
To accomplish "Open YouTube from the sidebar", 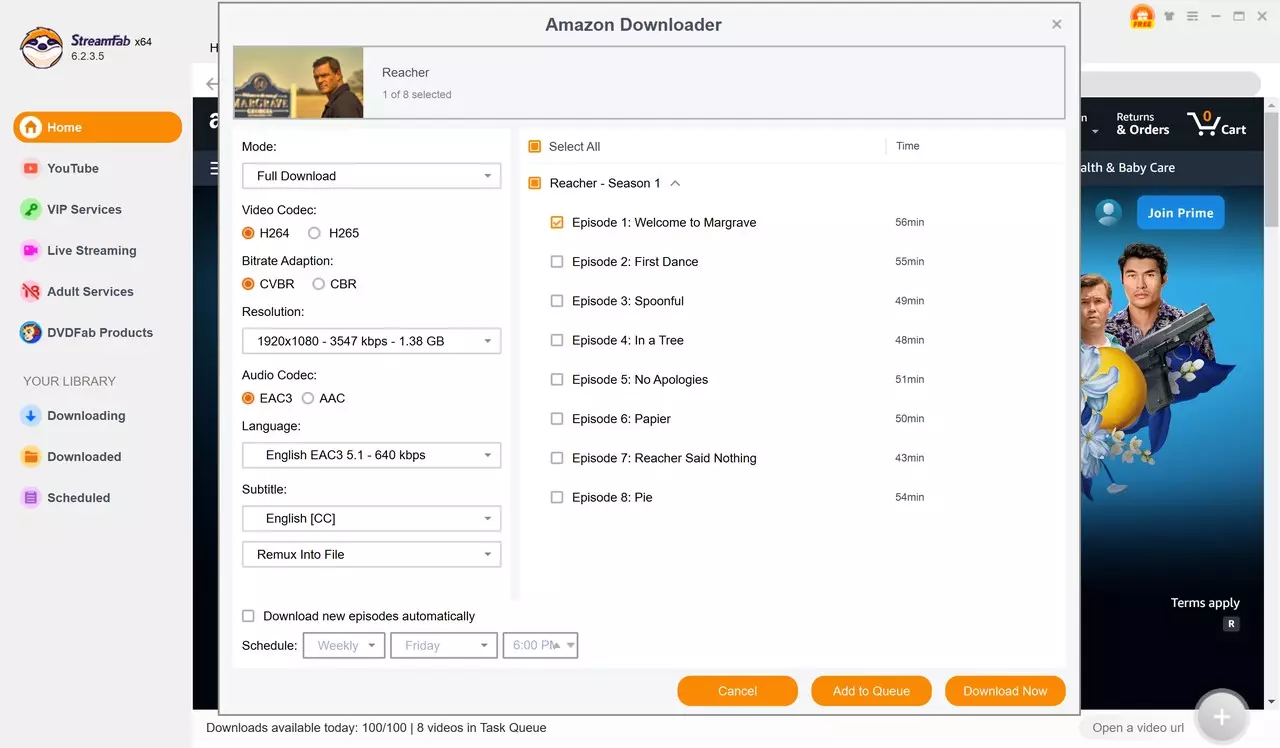I will point(72,168).
